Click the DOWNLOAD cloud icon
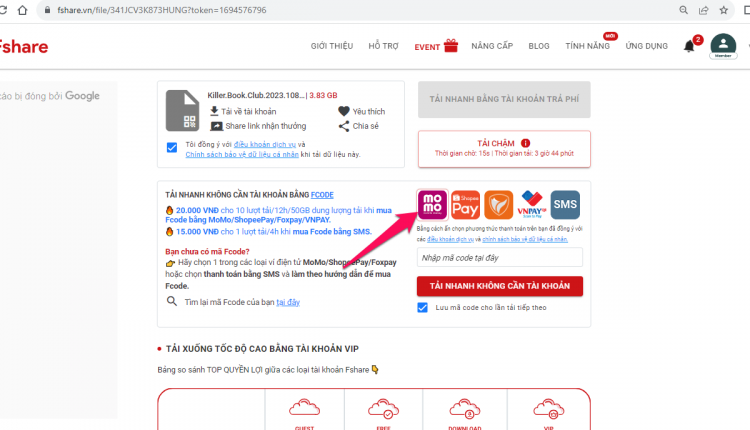Screen dimensions: 750x430 click(464, 408)
